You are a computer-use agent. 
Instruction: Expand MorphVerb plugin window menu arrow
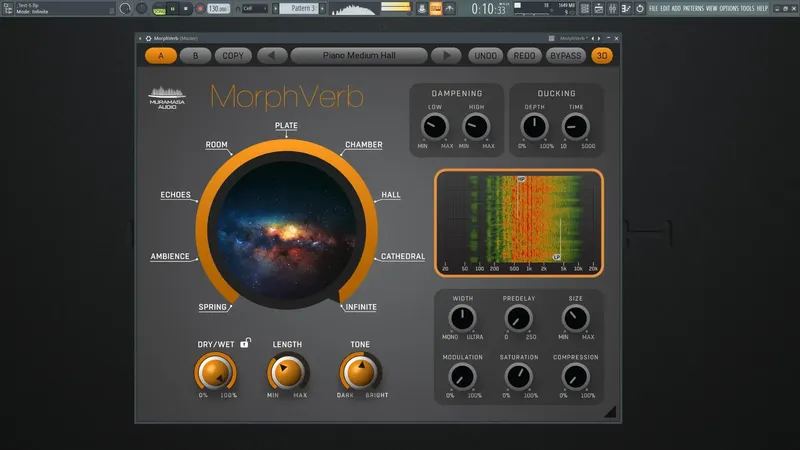pyautogui.click(x=140, y=38)
